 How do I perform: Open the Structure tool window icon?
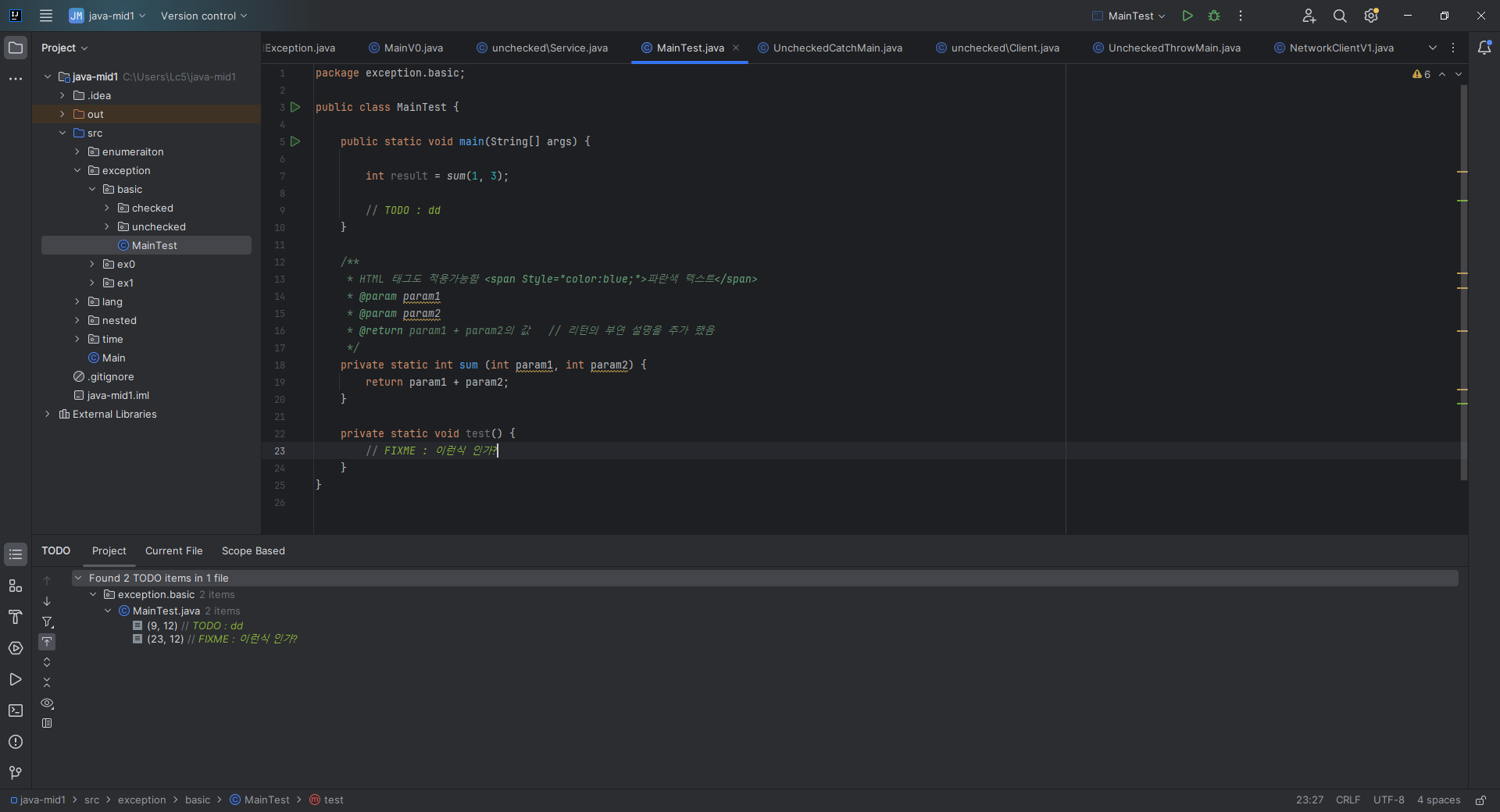(16, 586)
